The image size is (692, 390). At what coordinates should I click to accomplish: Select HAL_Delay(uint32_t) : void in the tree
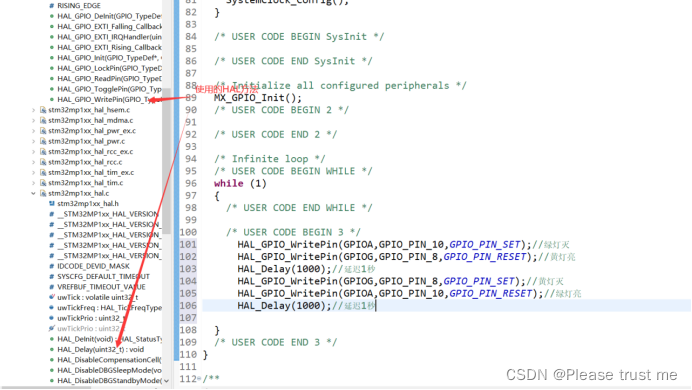[101, 349]
